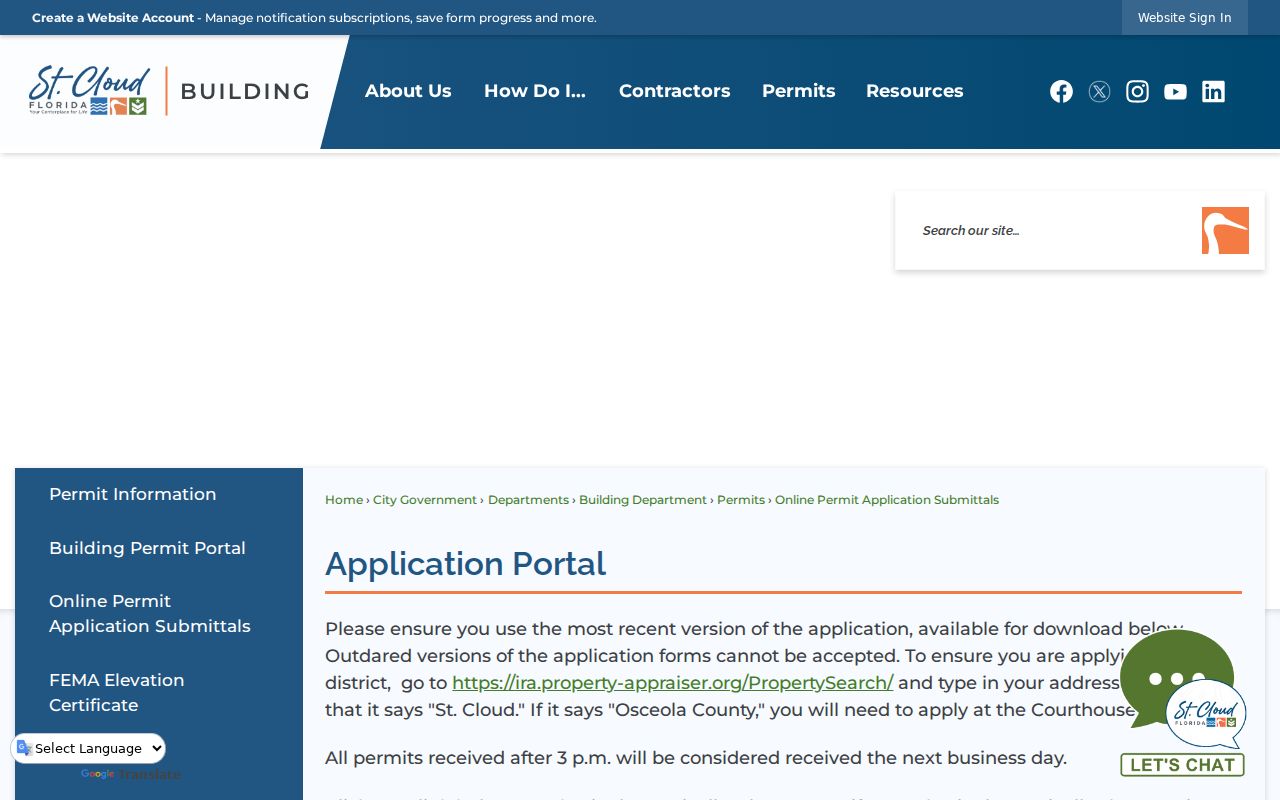Image resolution: width=1280 pixels, height=800 pixels.
Task: Open the Let's Chat bubble widget
Action: 1182,702
